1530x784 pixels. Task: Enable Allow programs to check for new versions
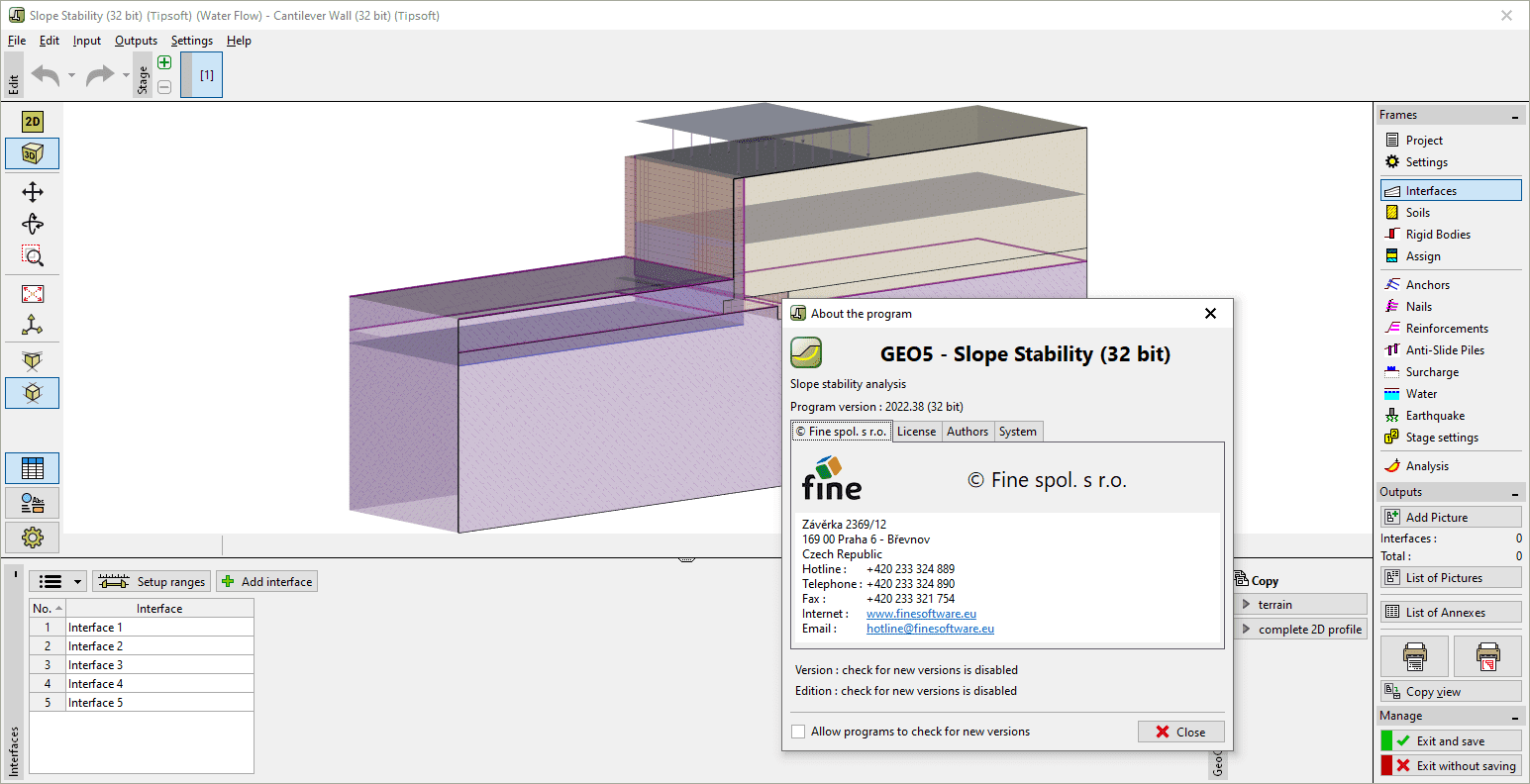pos(799,732)
